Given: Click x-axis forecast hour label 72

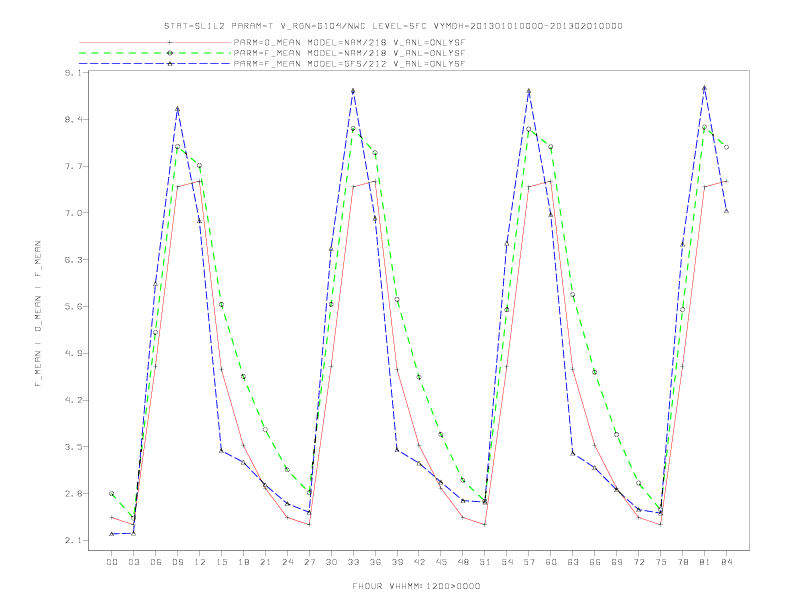Looking at the screenshot, I should [x=639, y=562].
